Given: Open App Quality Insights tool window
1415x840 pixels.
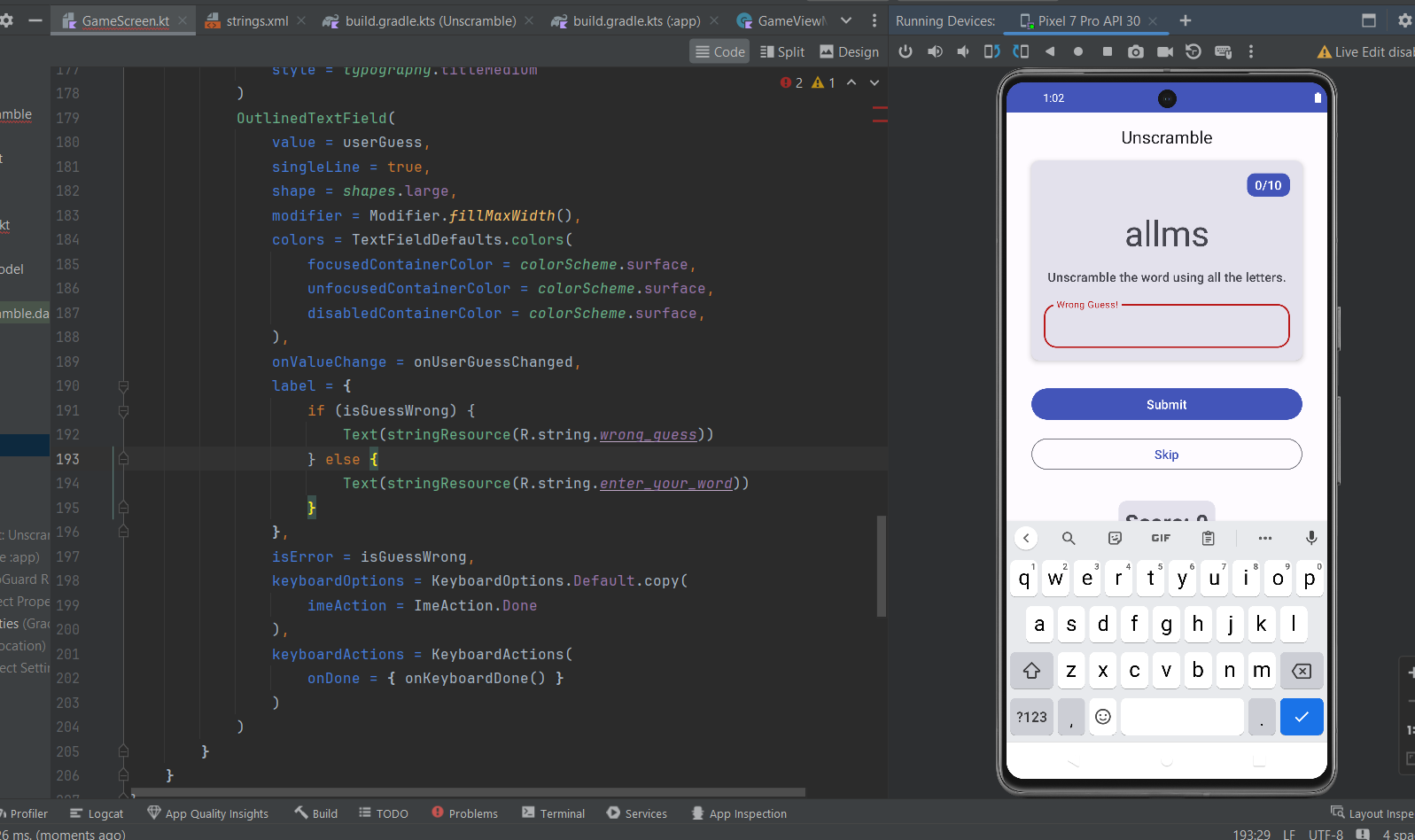Looking at the screenshot, I should pos(207,813).
